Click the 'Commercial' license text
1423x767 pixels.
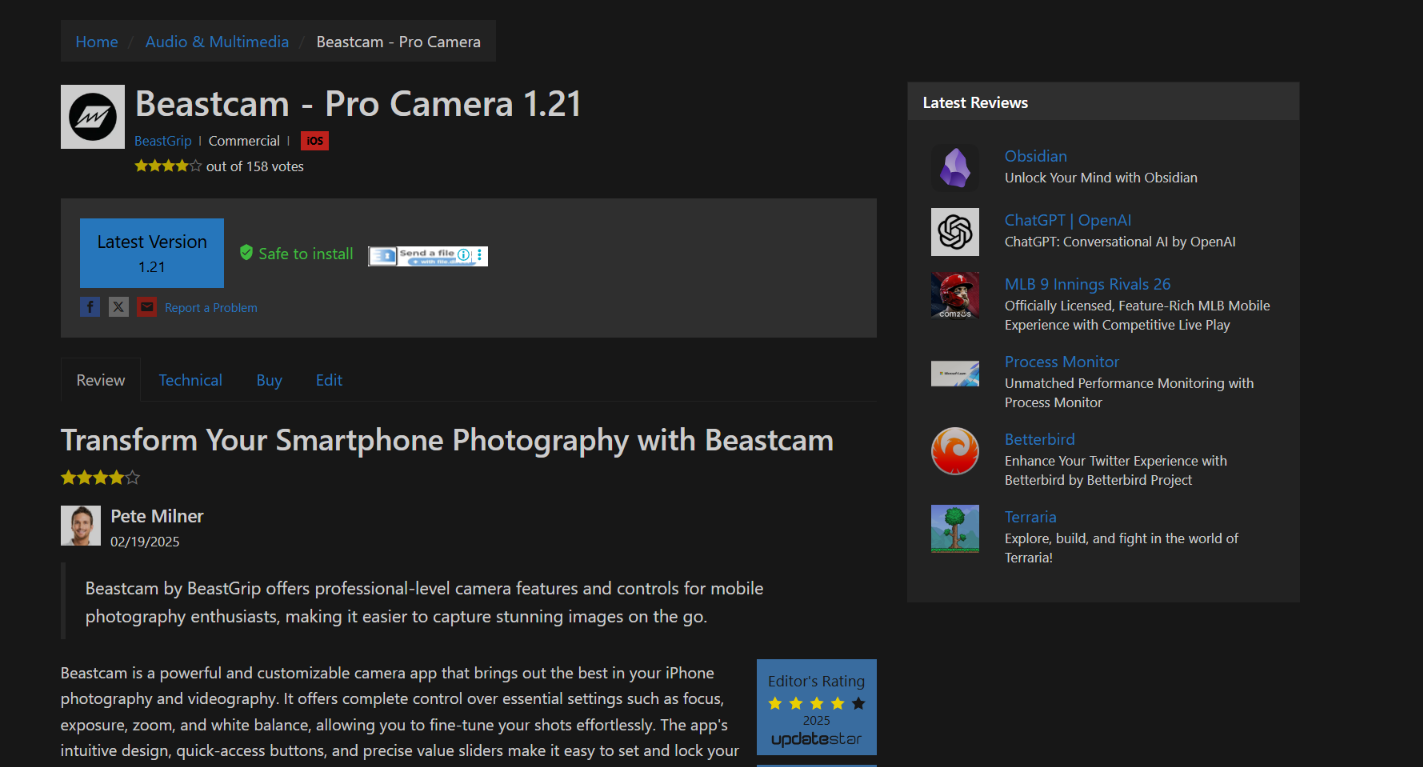(244, 141)
